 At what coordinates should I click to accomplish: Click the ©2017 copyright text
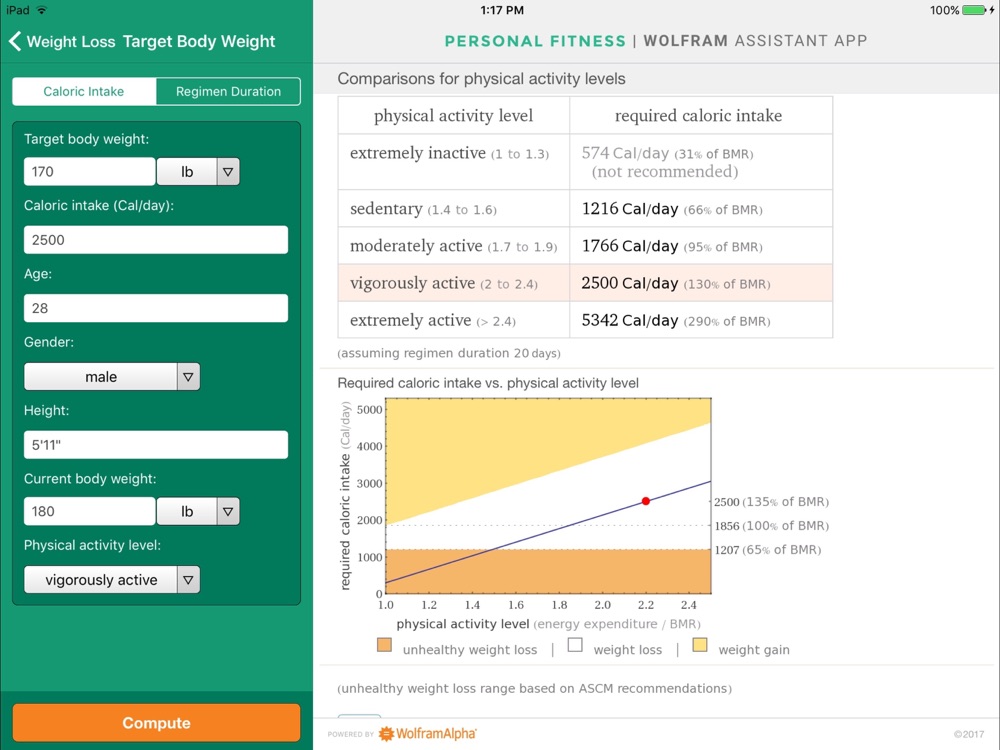click(x=969, y=734)
